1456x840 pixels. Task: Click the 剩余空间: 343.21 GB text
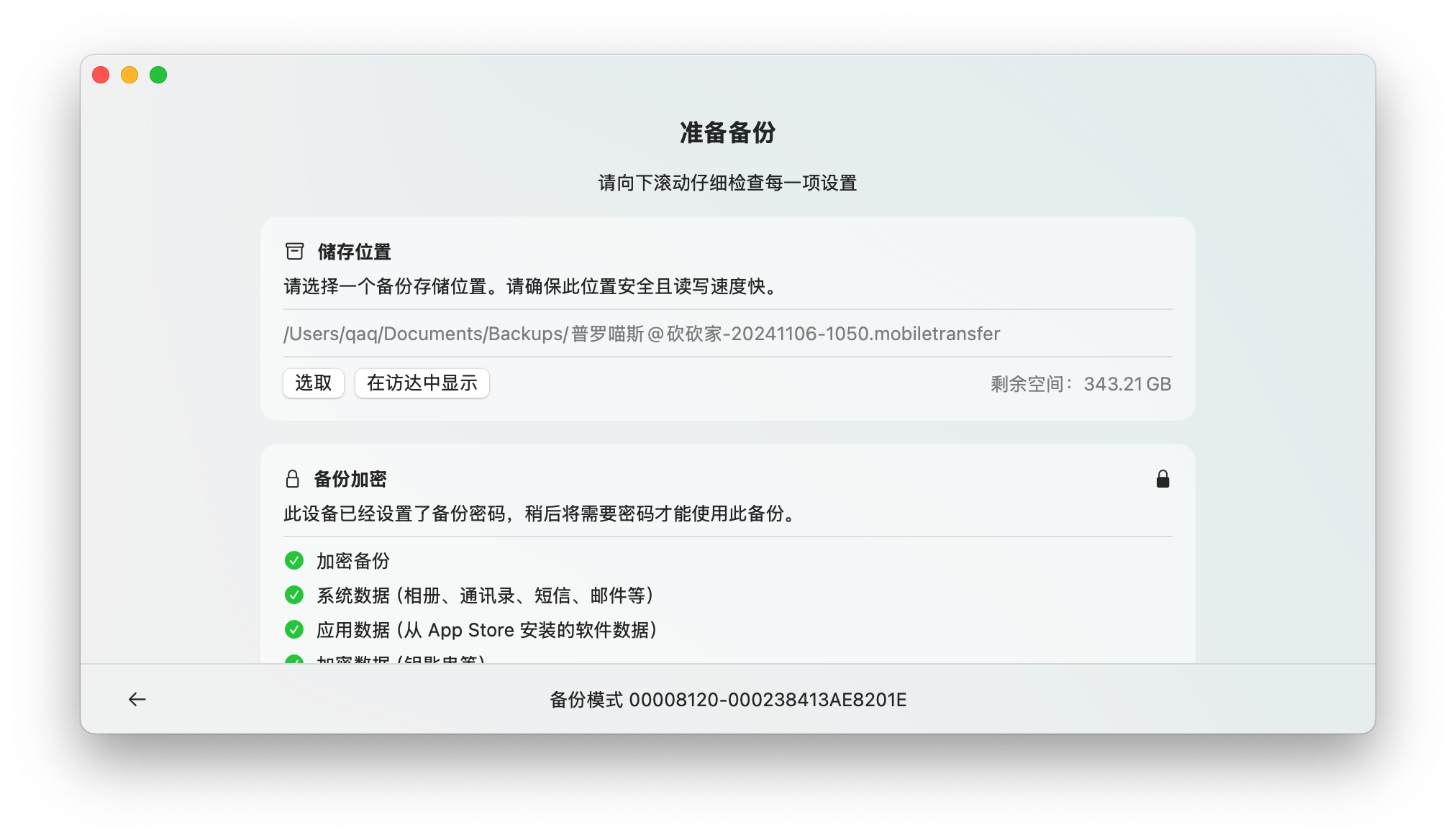[1080, 384]
